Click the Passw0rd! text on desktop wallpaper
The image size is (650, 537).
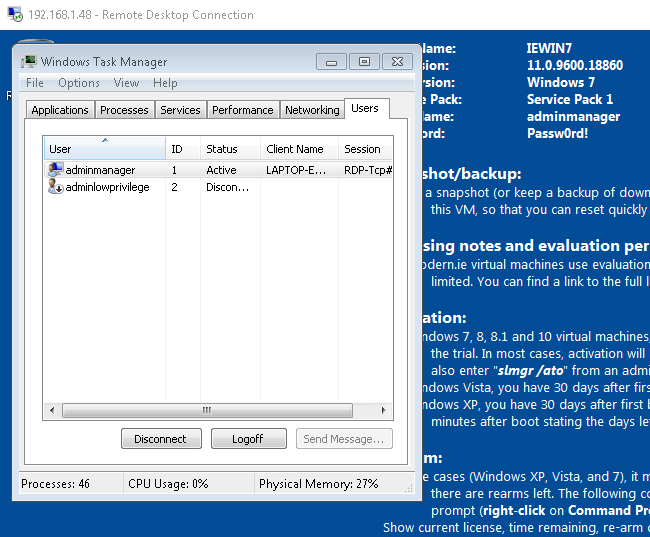[557, 133]
